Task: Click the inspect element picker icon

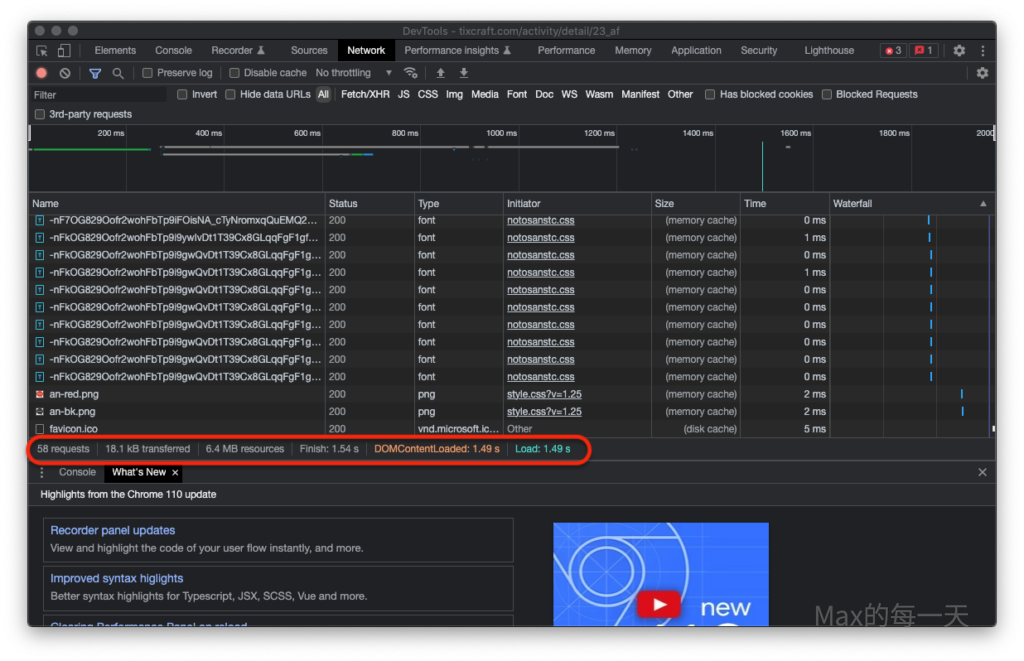Action: click(x=42, y=51)
